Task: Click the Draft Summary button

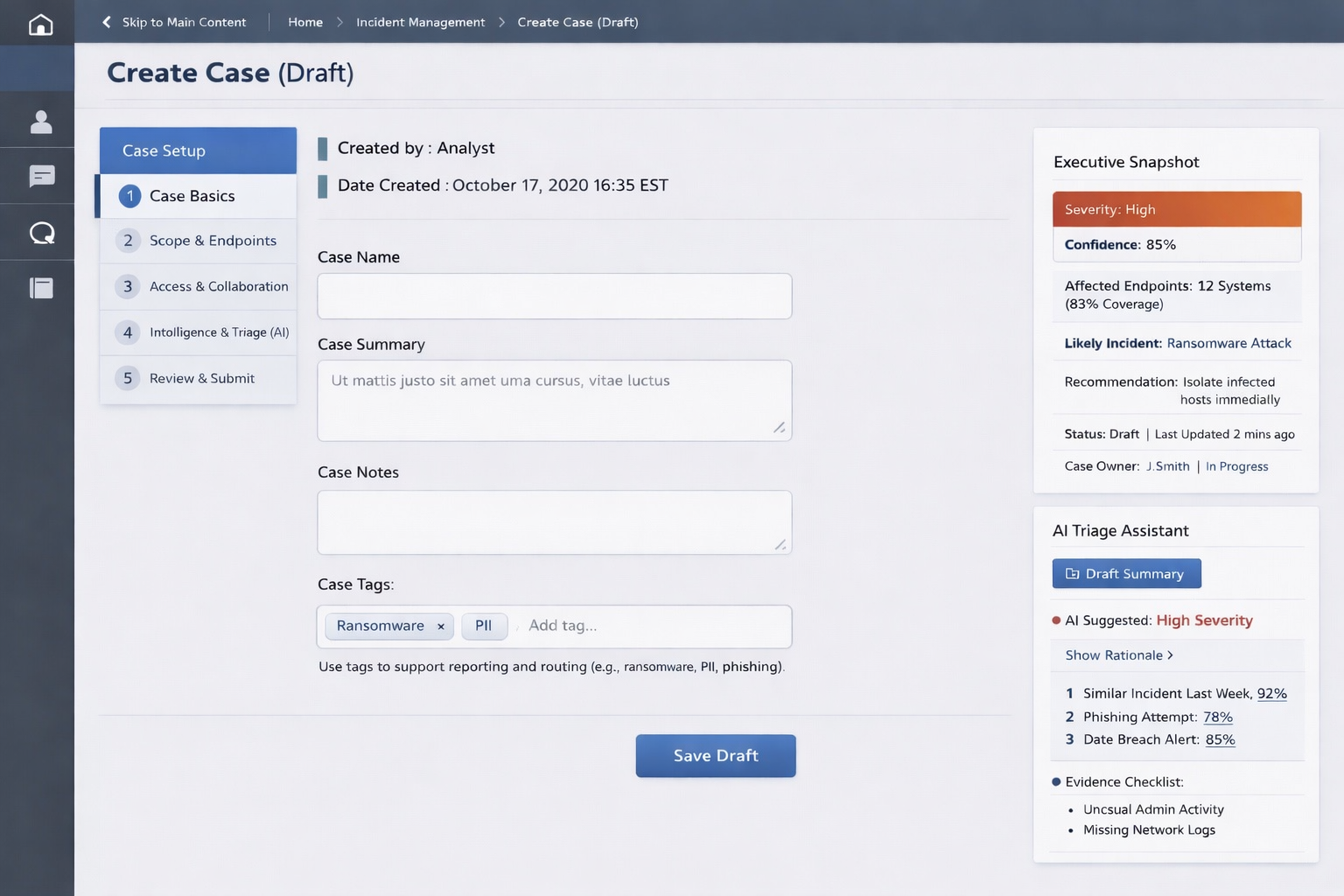Action: point(1125,574)
